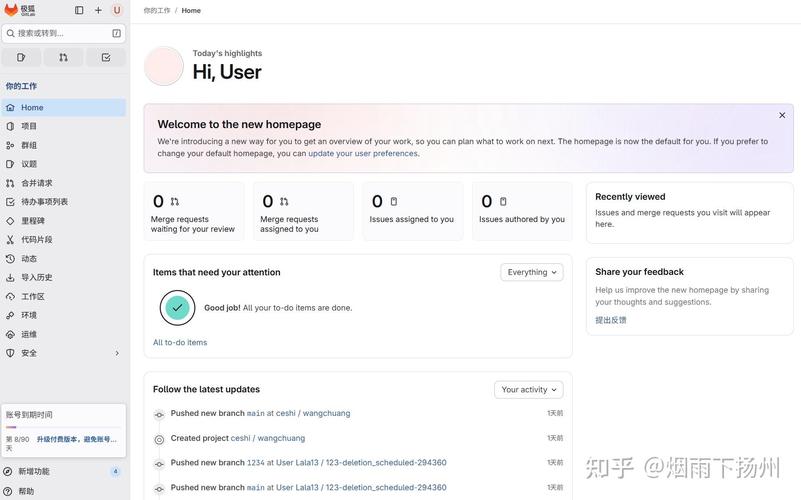Click the done checkmark illustration
The height and width of the screenshot is (500, 801).
[177, 308]
